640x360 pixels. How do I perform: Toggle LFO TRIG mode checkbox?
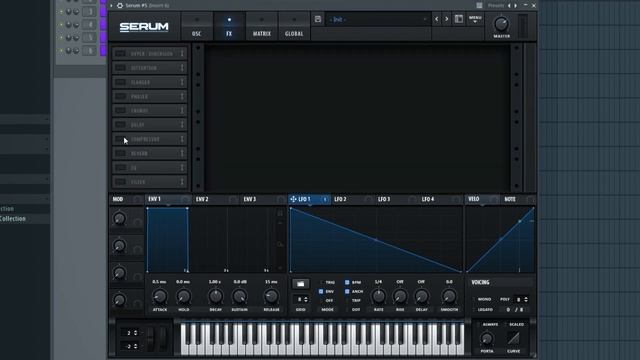[321, 282]
